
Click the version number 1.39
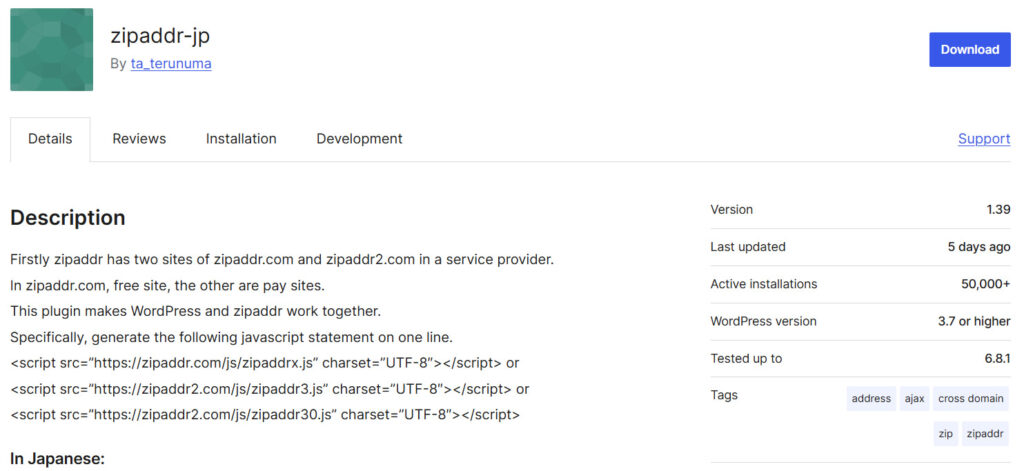coord(999,210)
